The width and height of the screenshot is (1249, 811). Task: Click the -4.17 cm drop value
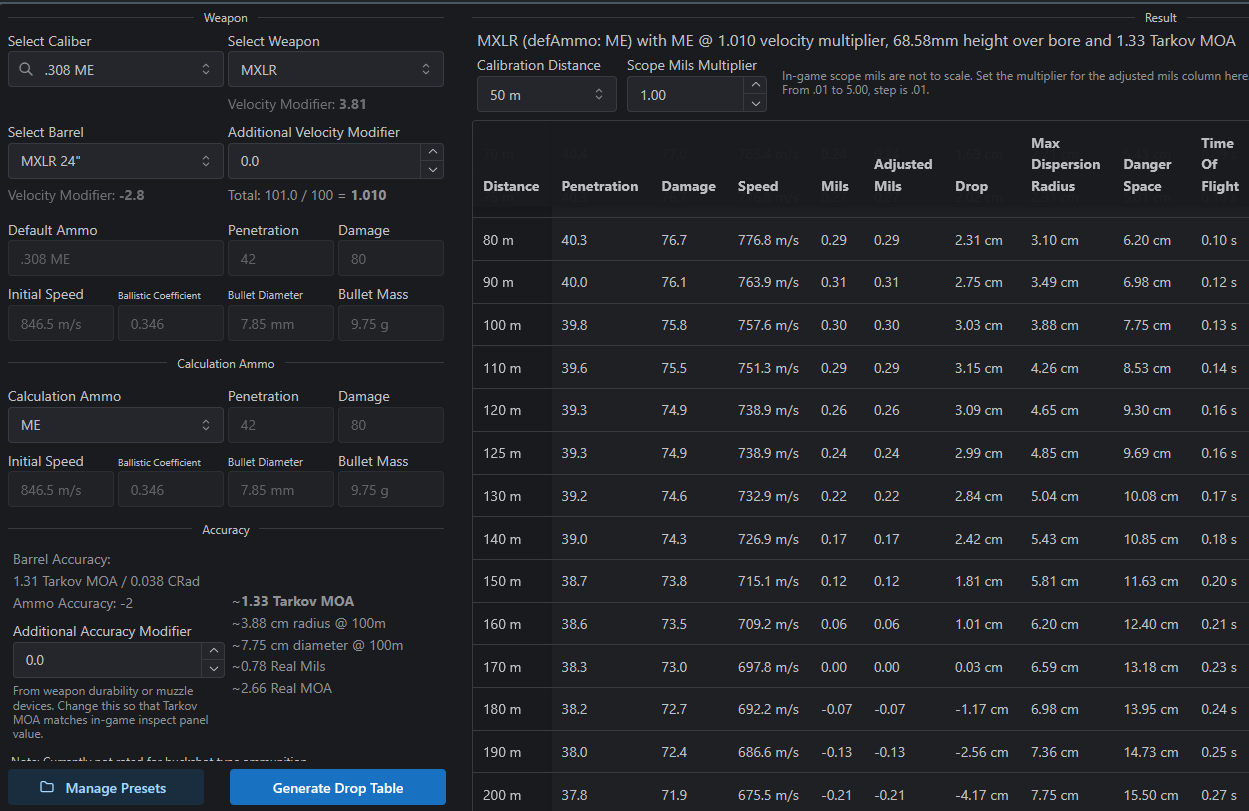(981, 795)
